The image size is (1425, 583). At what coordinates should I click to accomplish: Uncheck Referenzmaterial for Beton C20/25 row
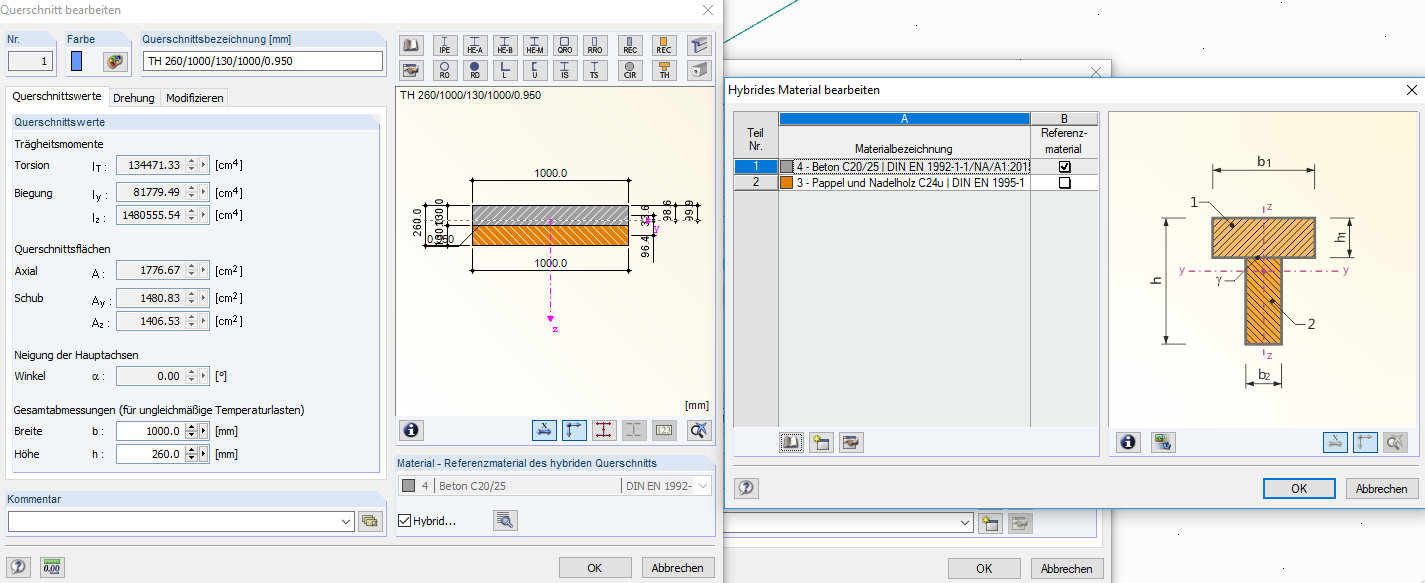(1064, 167)
